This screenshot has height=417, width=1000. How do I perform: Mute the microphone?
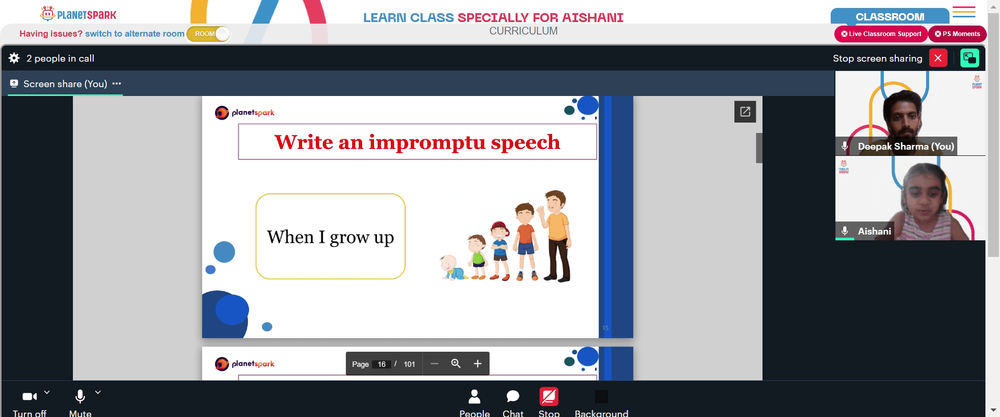(x=80, y=402)
